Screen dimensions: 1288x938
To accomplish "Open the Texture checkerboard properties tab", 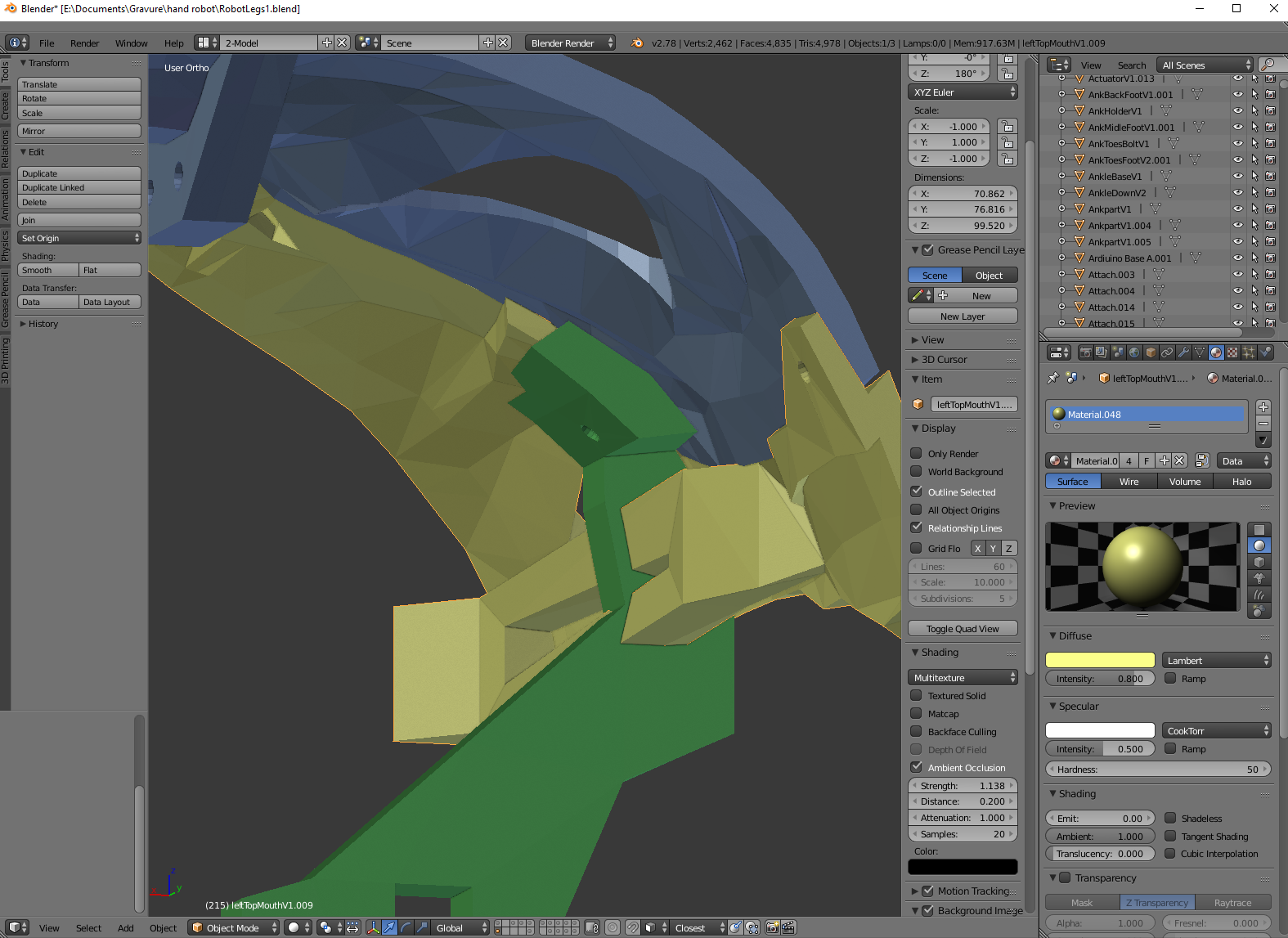I will (x=1232, y=352).
